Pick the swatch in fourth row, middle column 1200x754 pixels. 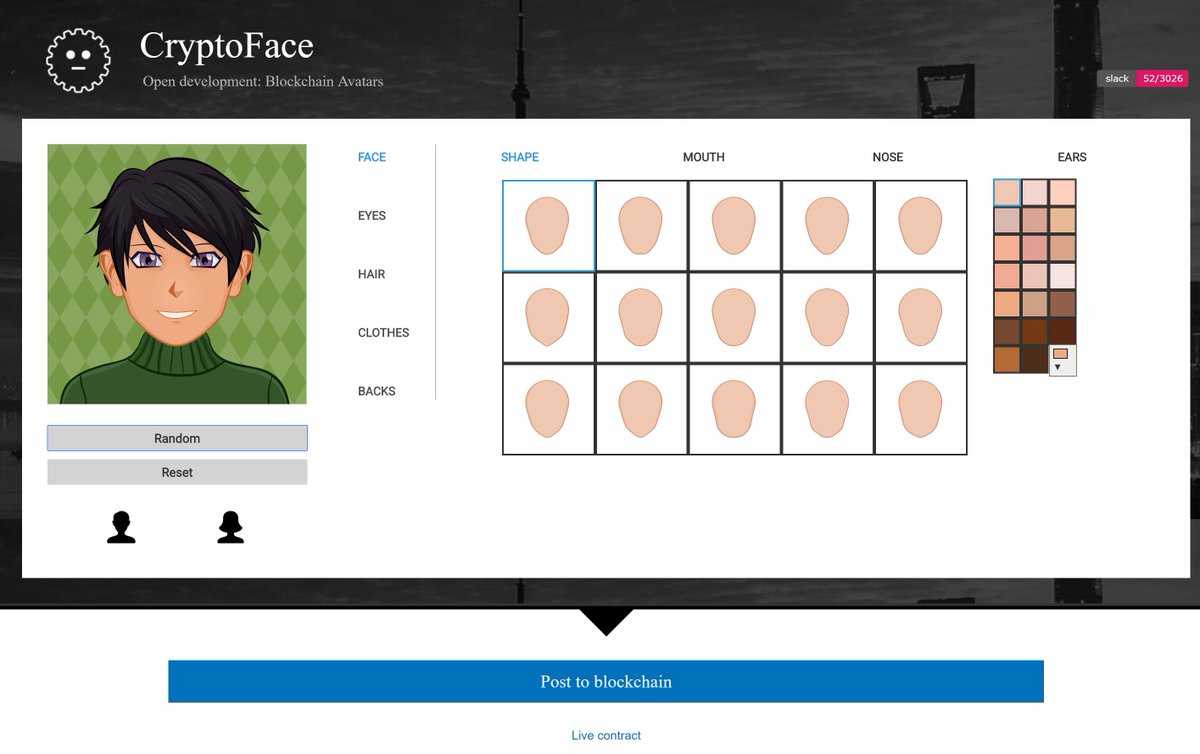point(1035,276)
